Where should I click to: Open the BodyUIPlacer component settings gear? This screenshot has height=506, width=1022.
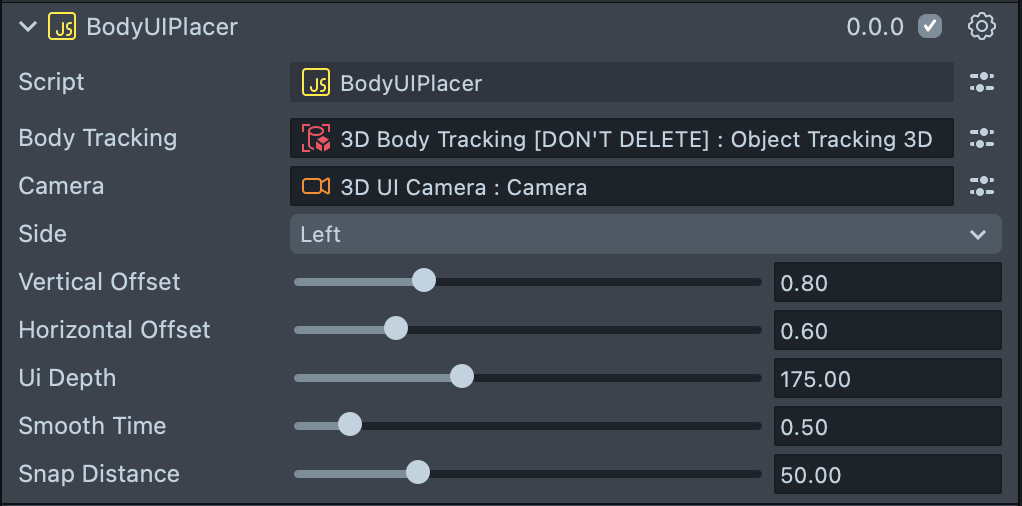pos(982,27)
